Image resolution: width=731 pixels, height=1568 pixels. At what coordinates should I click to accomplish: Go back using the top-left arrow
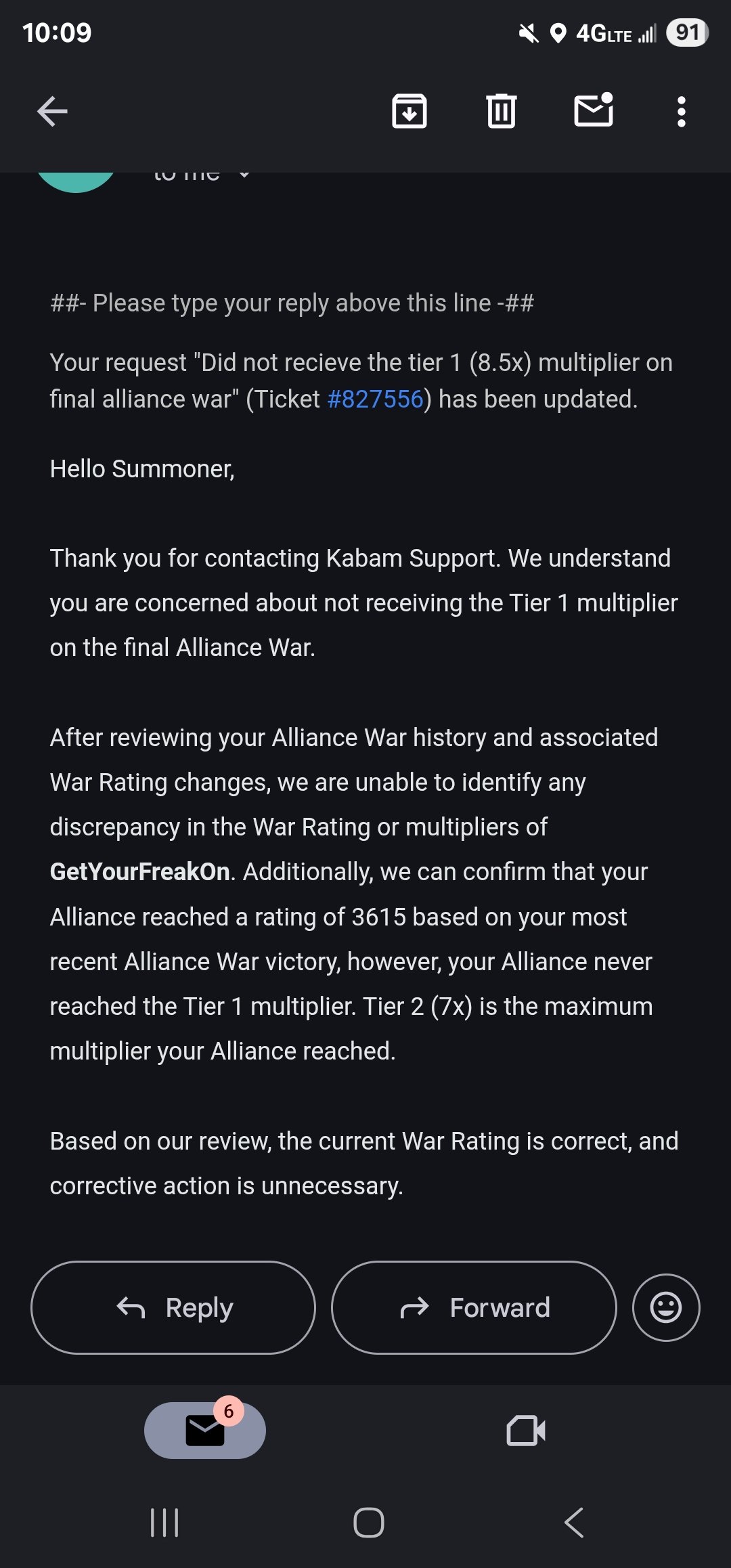coord(52,112)
